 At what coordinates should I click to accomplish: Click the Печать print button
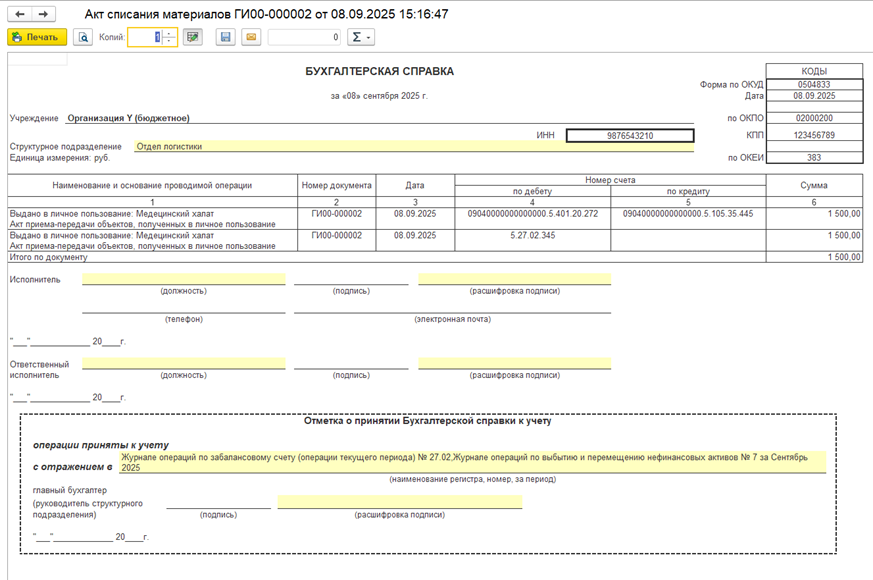pyautogui.click(x=37, y=37)
